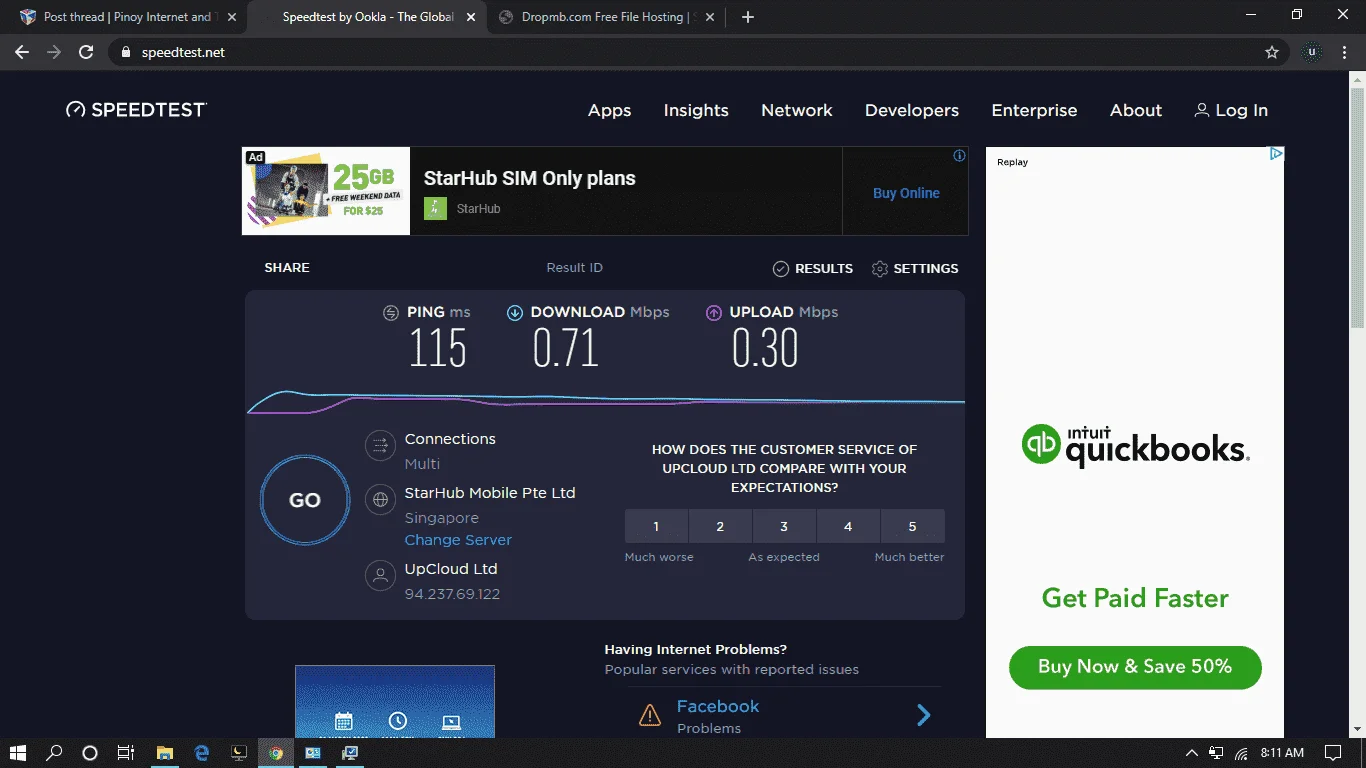
Task: Click the Connections mode icon
Action: click(380, 445)
